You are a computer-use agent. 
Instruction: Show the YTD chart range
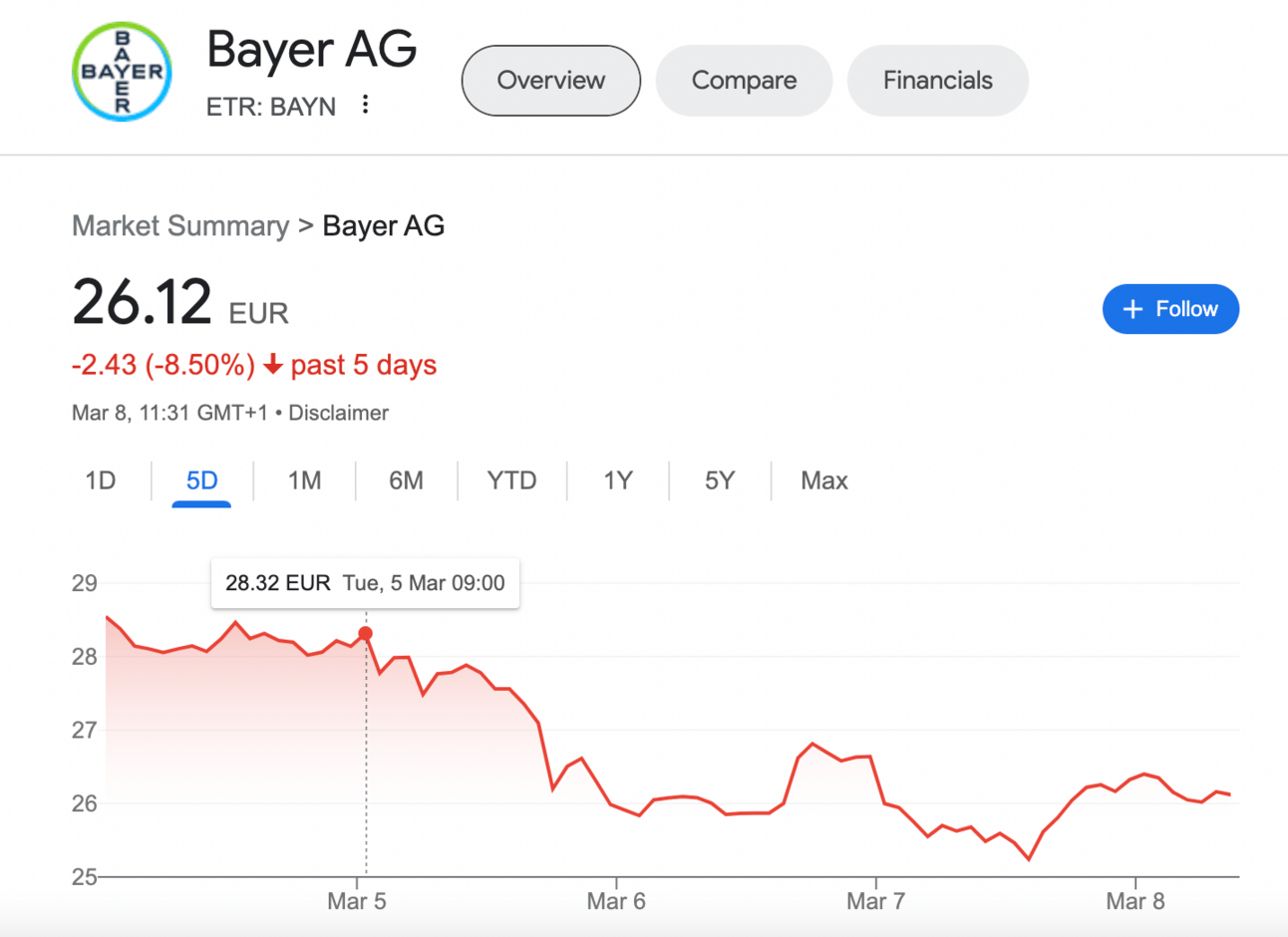click(x=511, y=481)
